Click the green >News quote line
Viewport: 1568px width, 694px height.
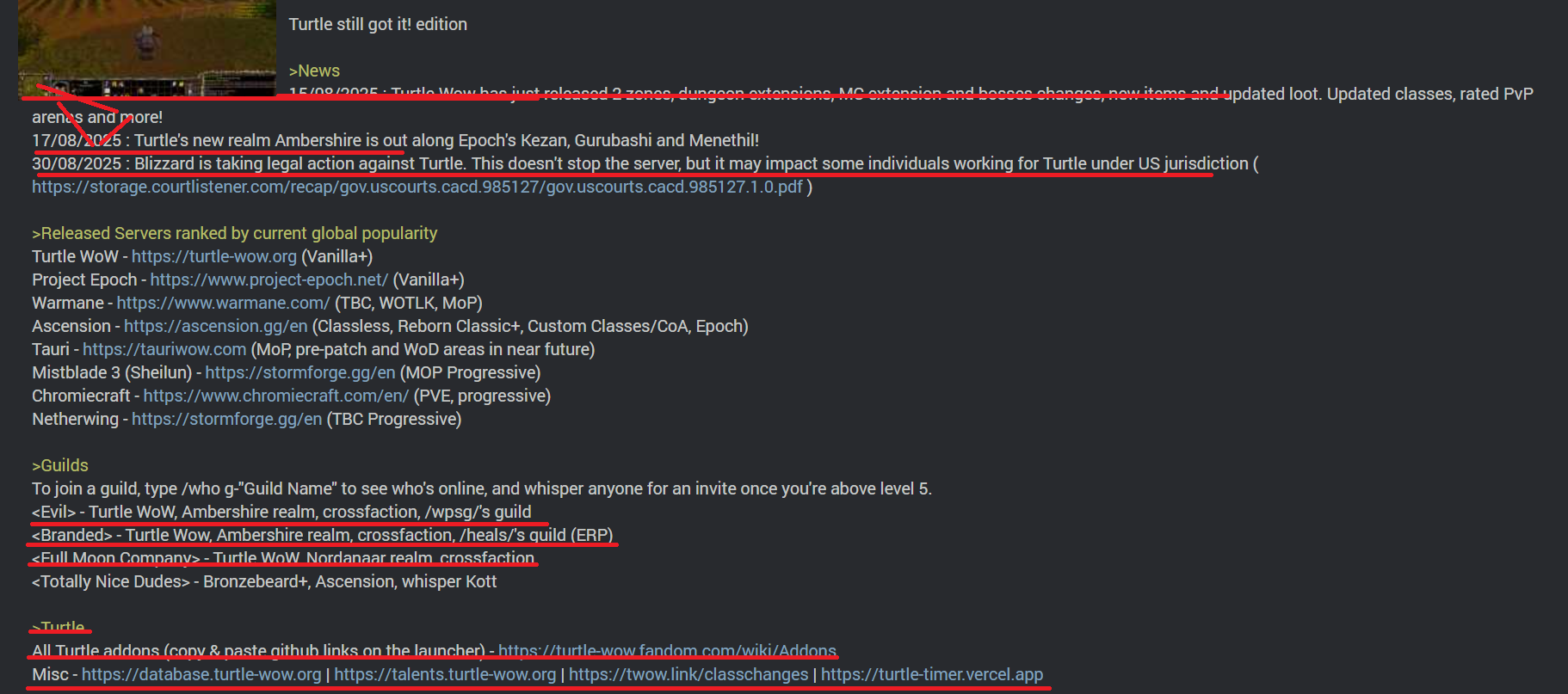click(314, 71)
